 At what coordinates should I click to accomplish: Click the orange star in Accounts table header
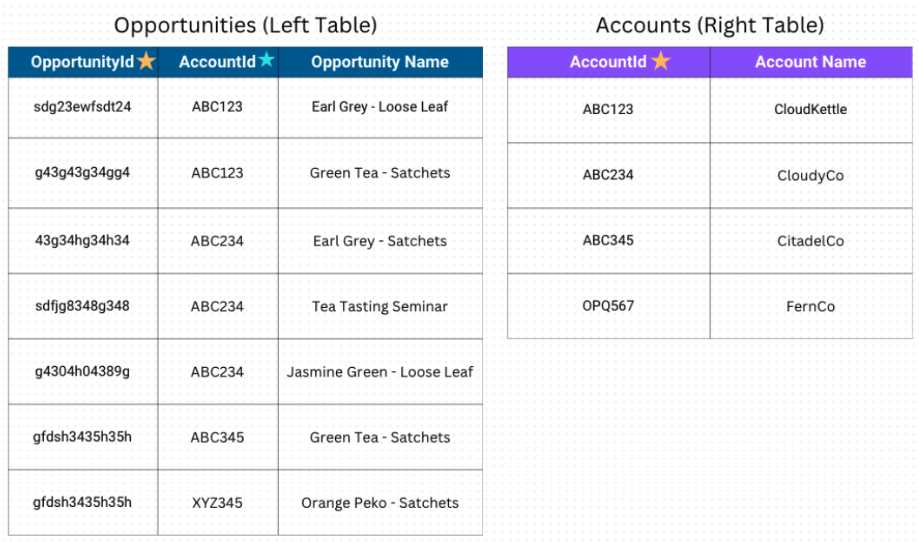[x=661, y=60]
